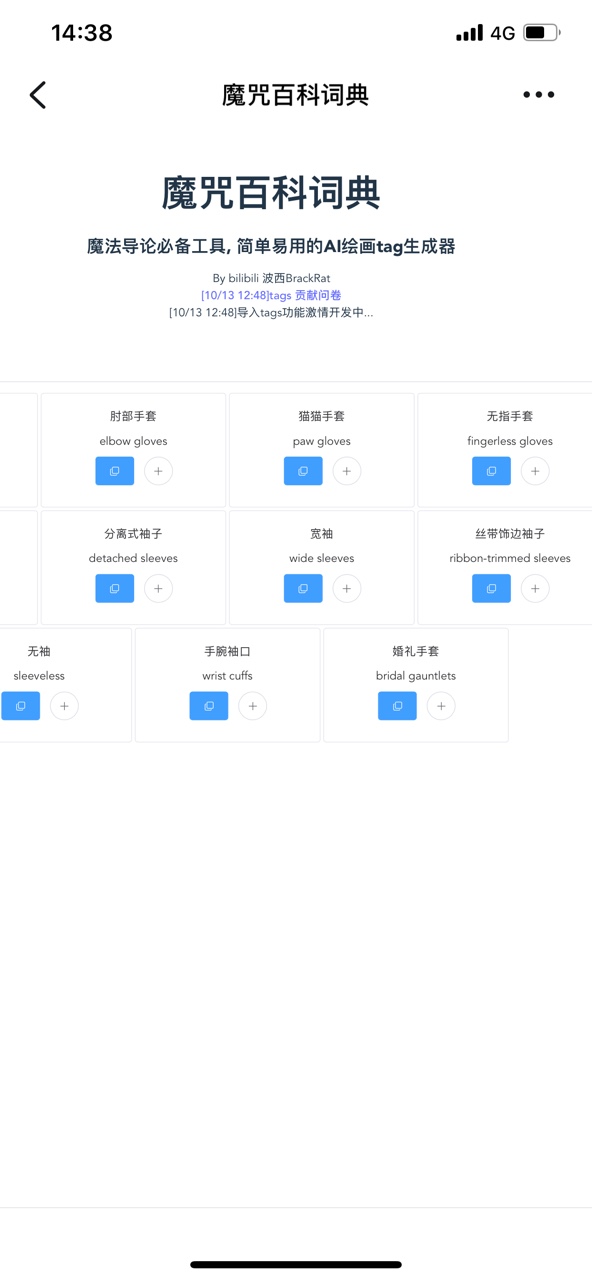Click the sleeveless English label
The height and width of the screenshot is (1280, 592).
tap(39, 676)
